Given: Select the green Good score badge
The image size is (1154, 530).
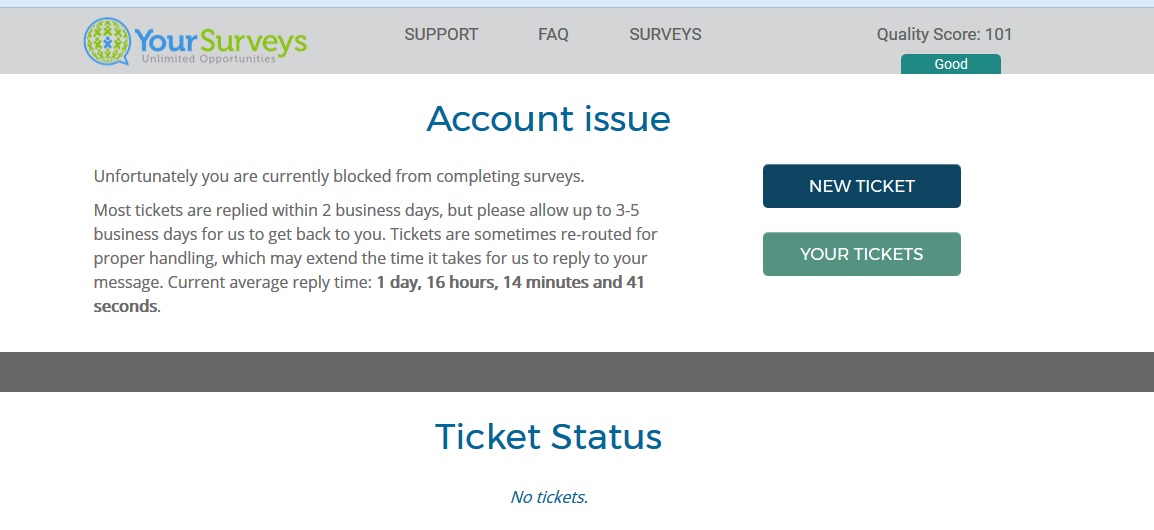Looking at the screenshot, I should tap(950, 64).
